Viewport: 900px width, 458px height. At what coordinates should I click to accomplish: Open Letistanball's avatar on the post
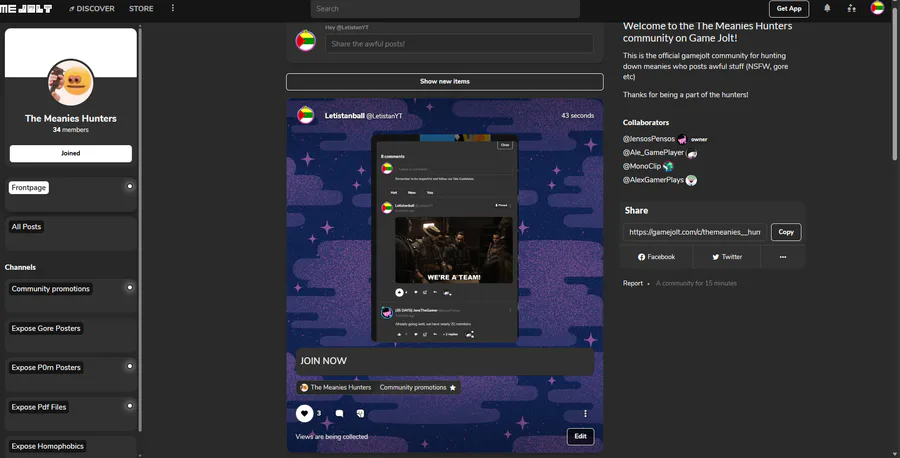tap(305, 115)
